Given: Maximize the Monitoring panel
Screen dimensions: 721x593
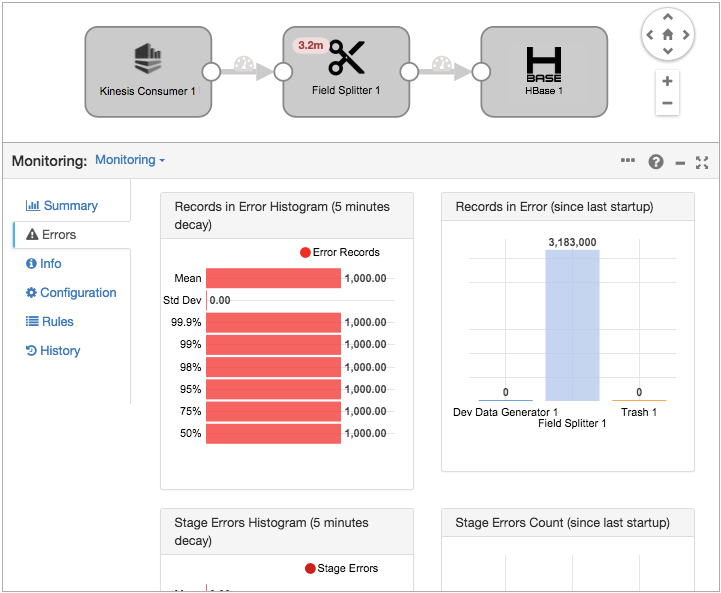Looking at the screenshot, I should (x=702, y=161).
